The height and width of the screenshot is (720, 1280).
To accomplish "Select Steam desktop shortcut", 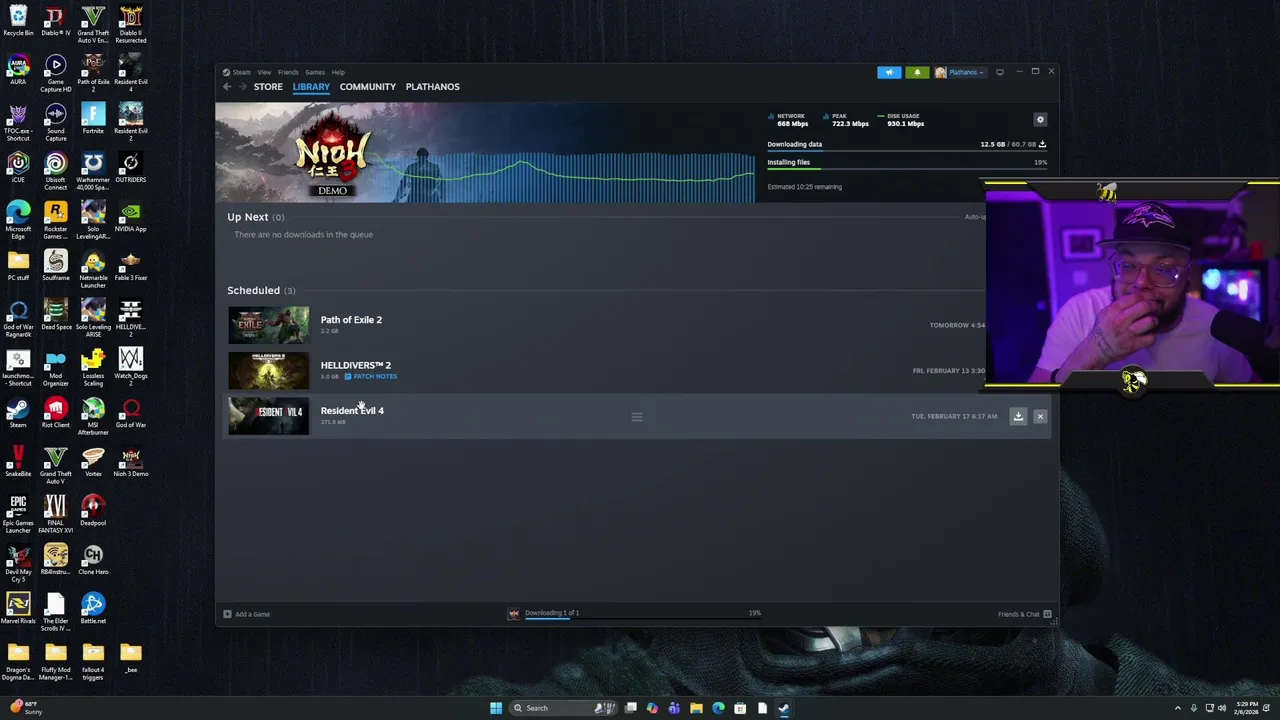I will [18, 414].
